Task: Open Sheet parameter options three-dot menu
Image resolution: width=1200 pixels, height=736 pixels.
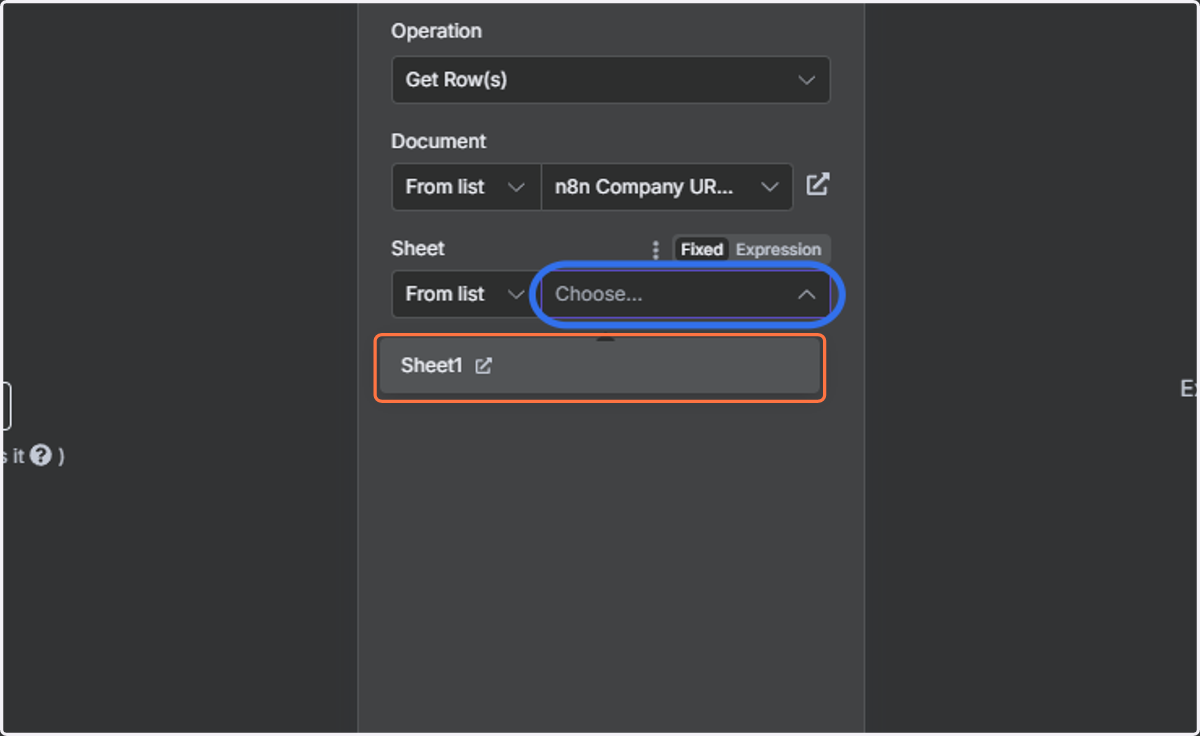Action: [x=656, y=250]
